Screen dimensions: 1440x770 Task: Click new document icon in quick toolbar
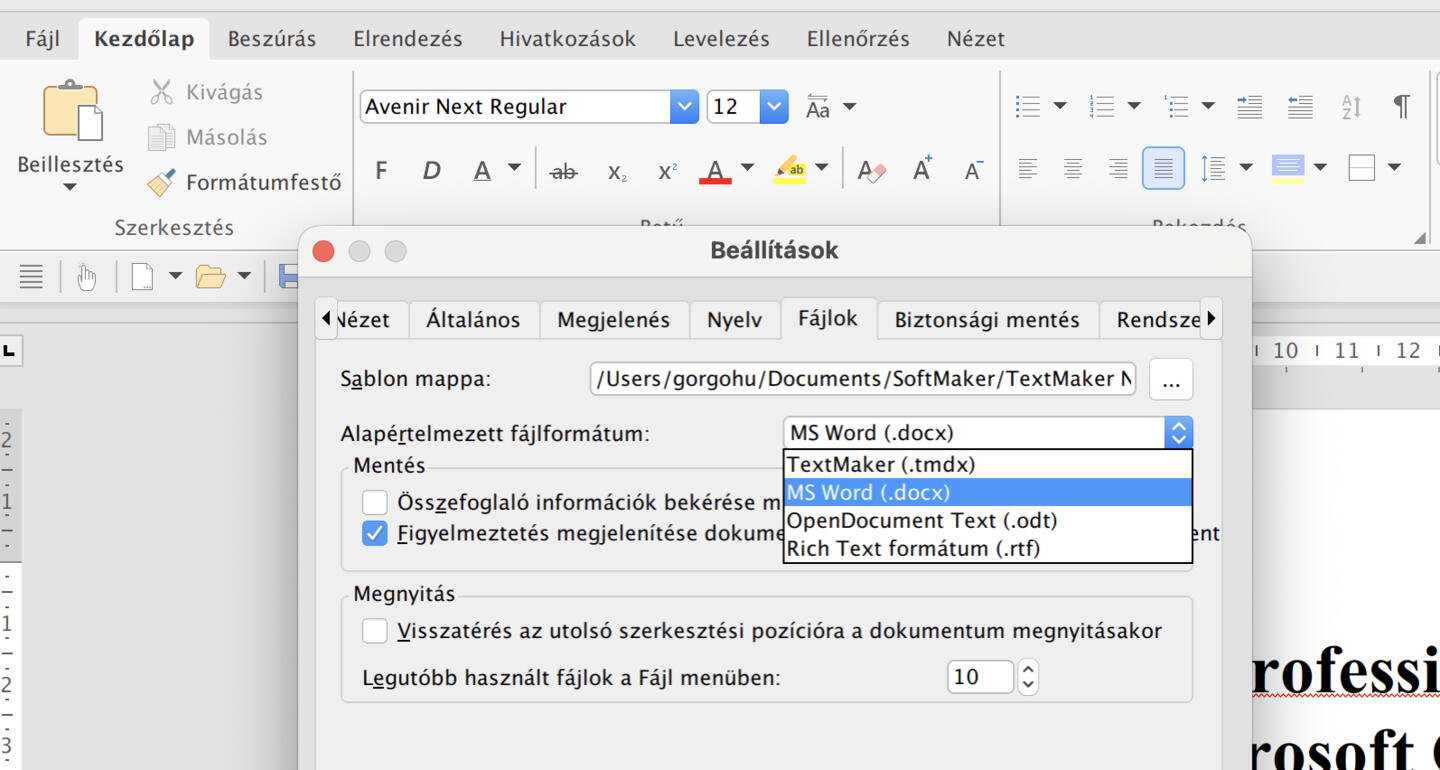(x=142, y=276)
